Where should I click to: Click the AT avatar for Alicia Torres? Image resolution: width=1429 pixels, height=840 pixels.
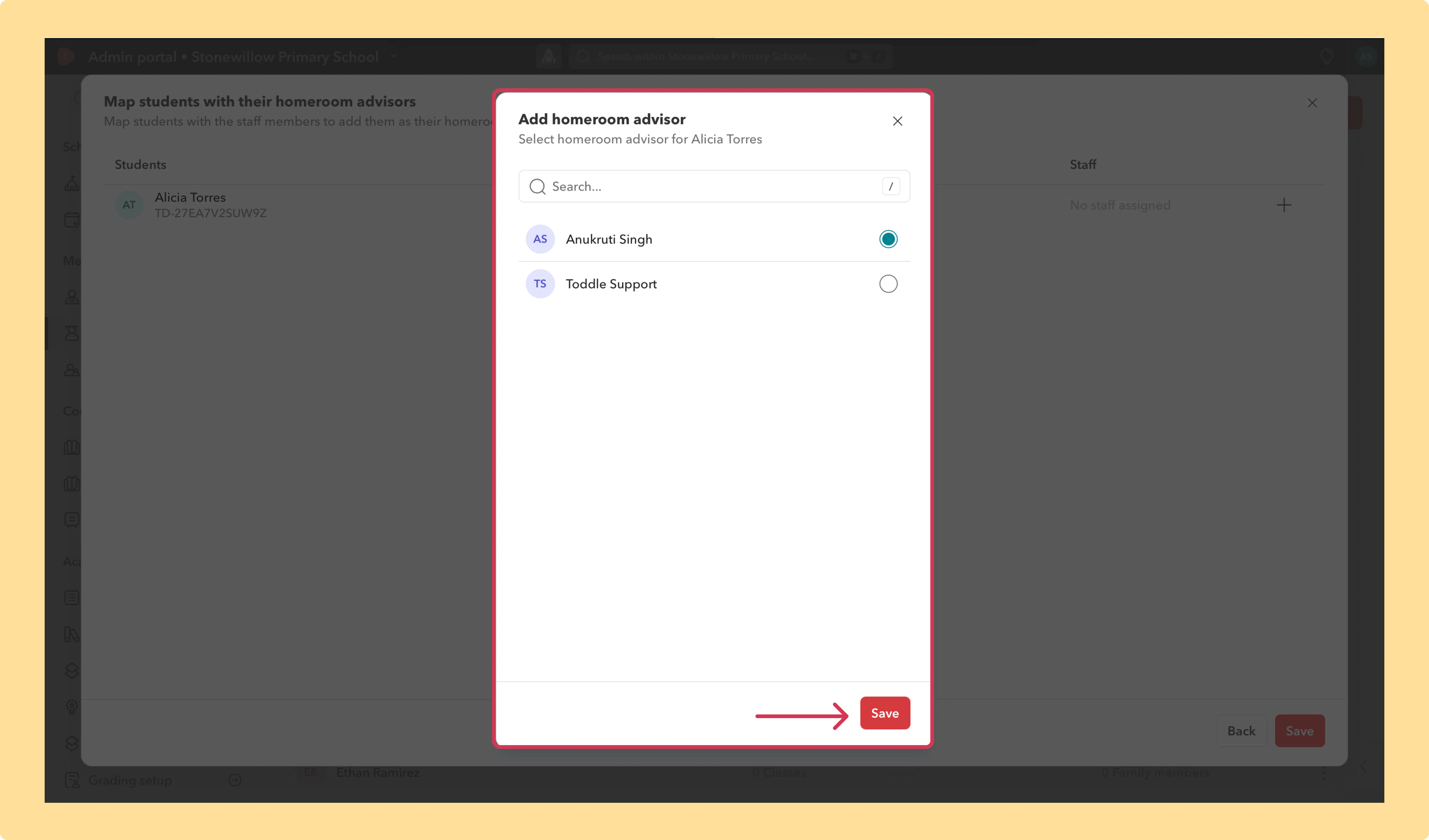coord(129,205)
